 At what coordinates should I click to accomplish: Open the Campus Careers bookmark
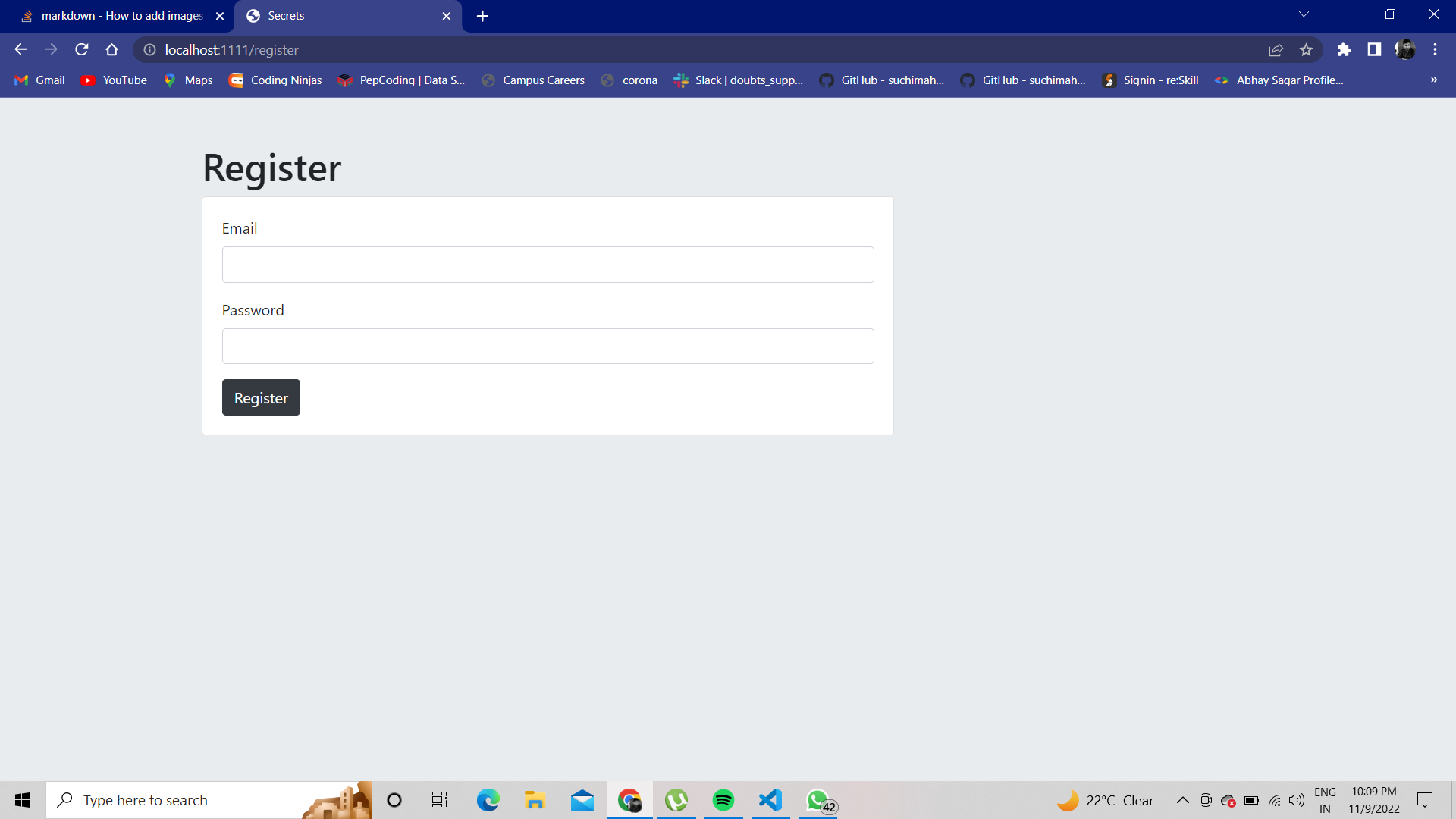[x=533, y=80]
